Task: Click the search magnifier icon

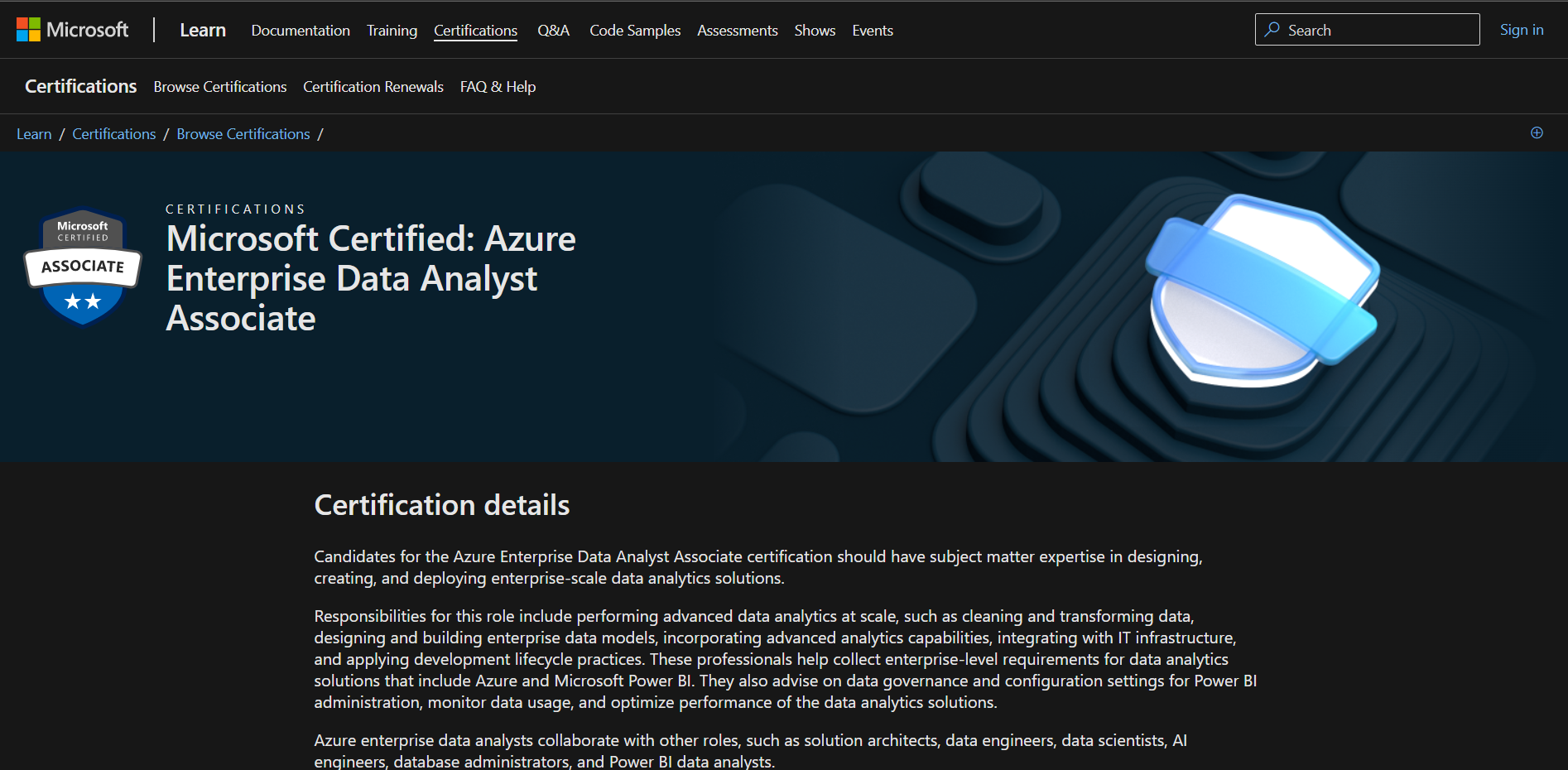Action: coord(1272,30)
